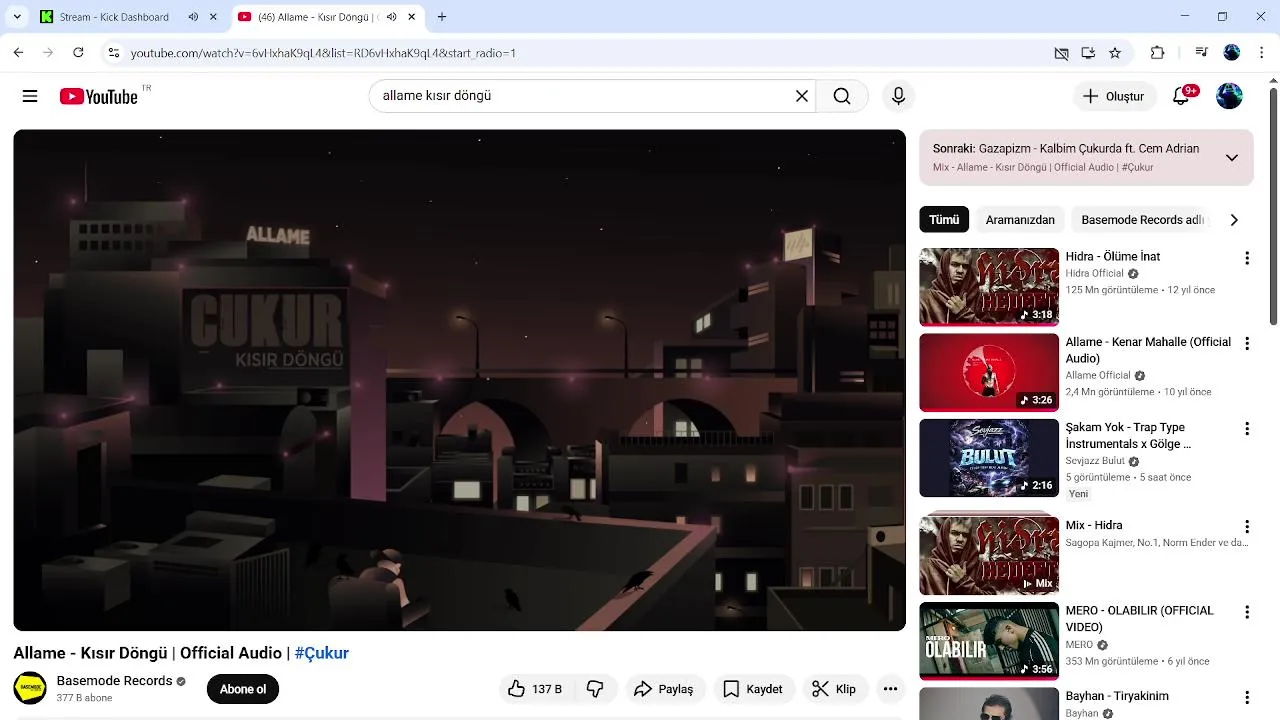The width and height of the screenshot is (1280, 720).
Task: Show more filter chips with right arrow
Action: pyautogui.click(x=1234, y=220)
